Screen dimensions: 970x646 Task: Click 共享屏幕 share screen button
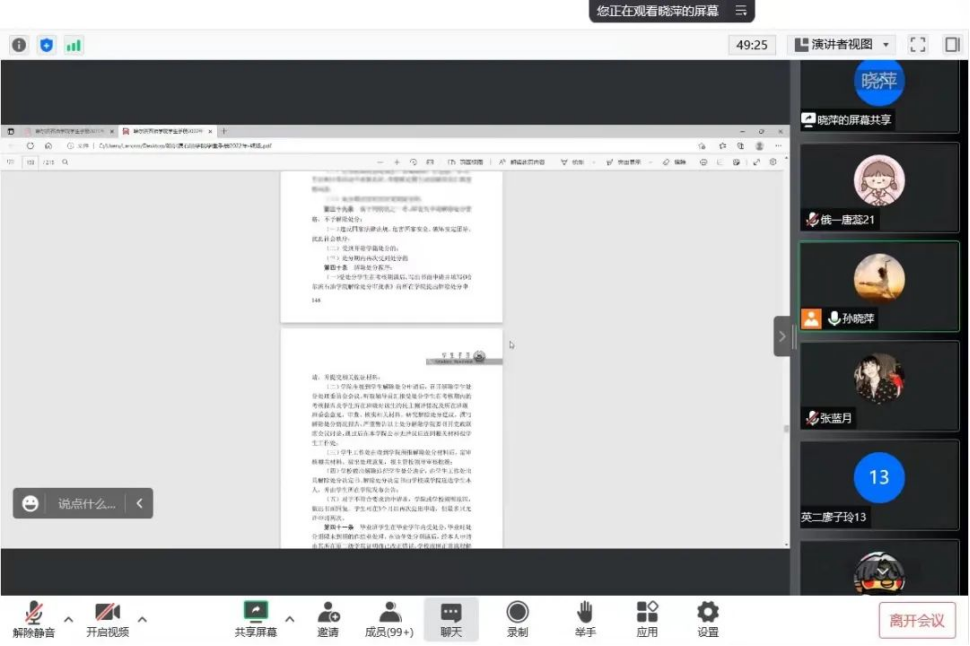(256, 619)
